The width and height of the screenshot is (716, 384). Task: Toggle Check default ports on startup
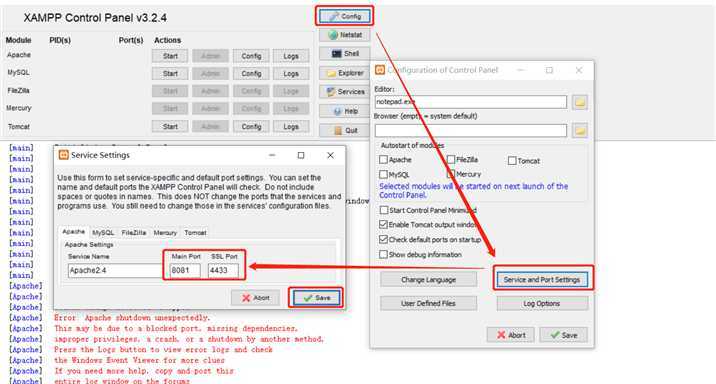coord(384,239)
